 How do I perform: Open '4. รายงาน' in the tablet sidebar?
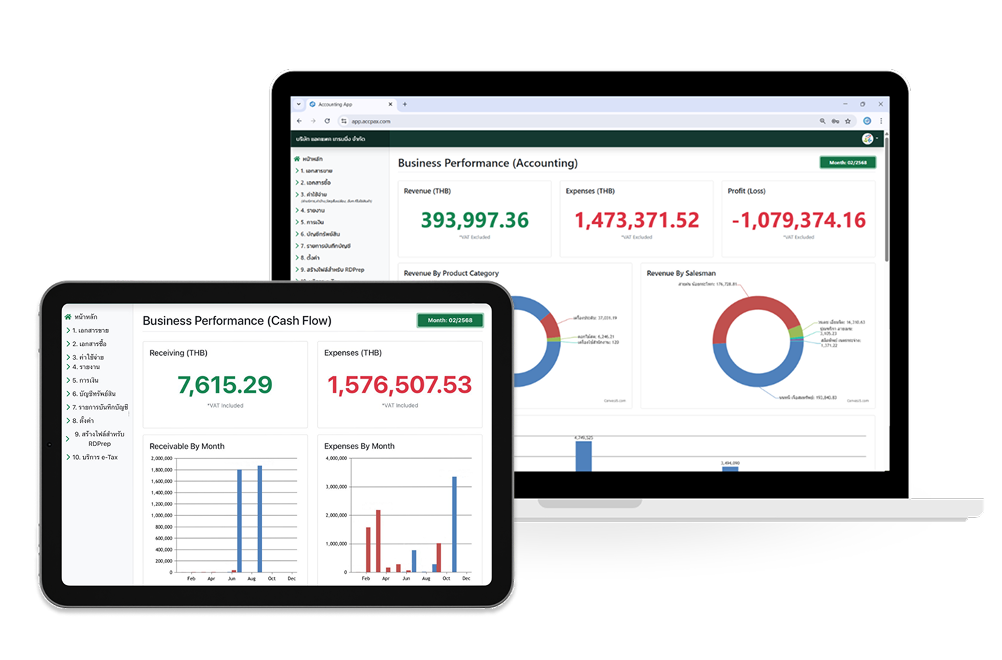86,367
